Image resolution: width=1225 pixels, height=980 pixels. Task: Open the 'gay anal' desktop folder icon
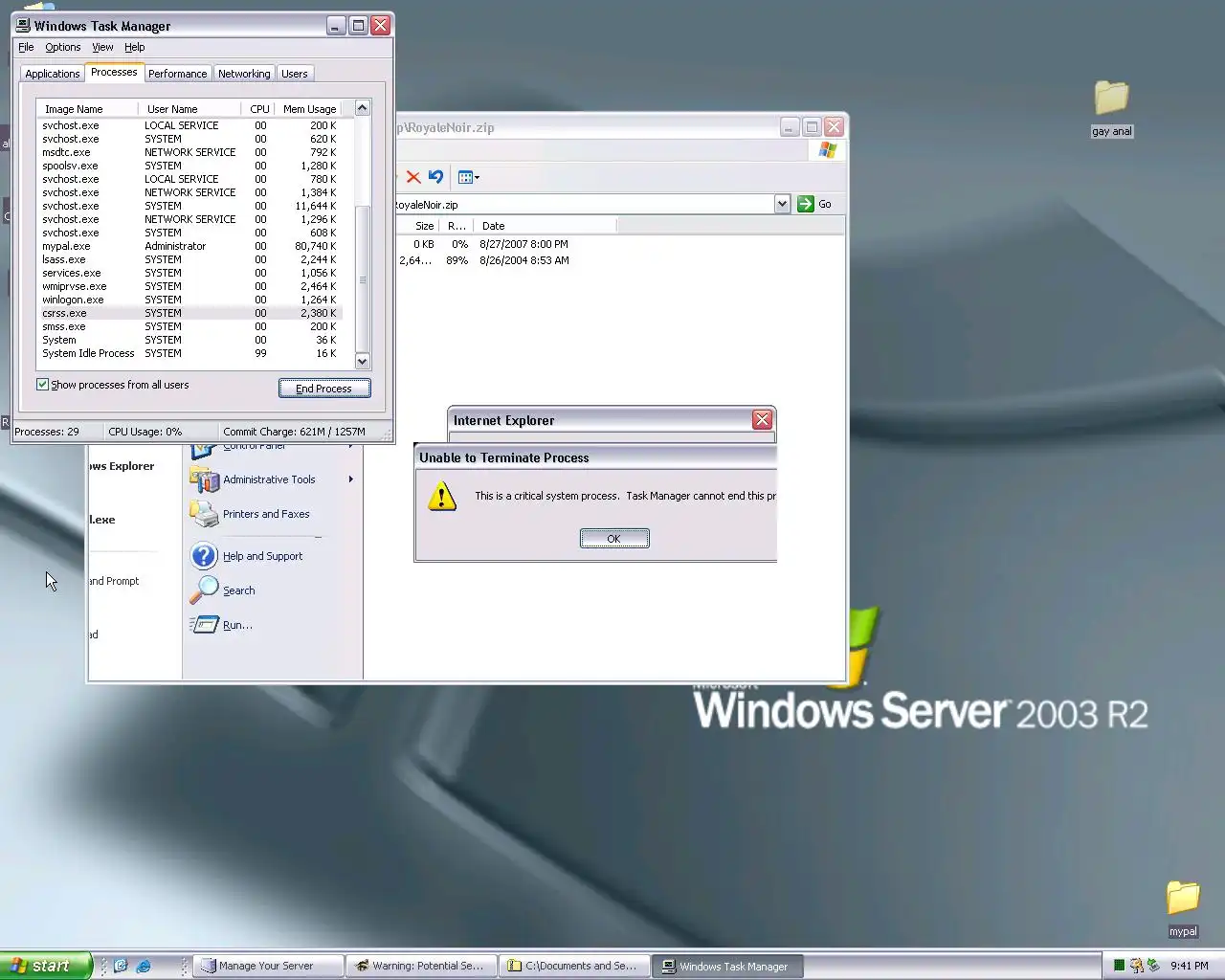coord(1111,108)
